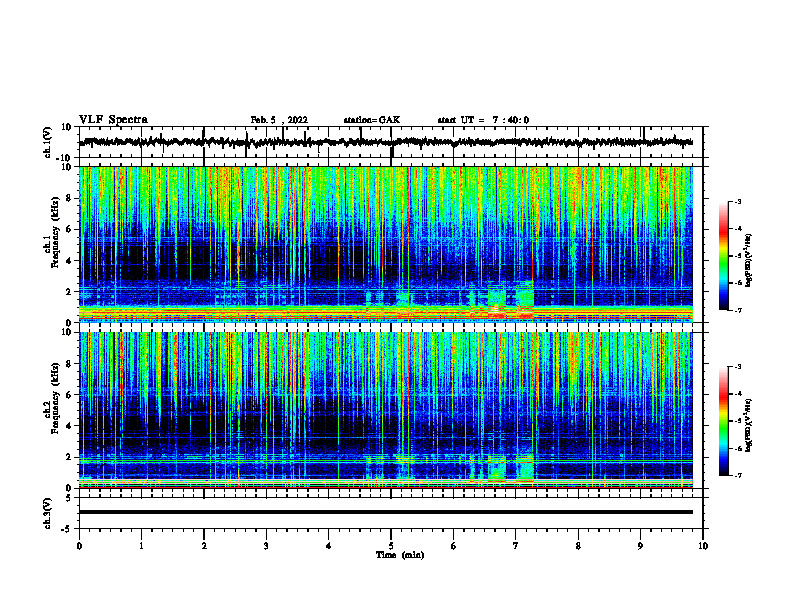
Task: Click the 5 tick on ch.3(V) axis
Action: pos(69,498)
